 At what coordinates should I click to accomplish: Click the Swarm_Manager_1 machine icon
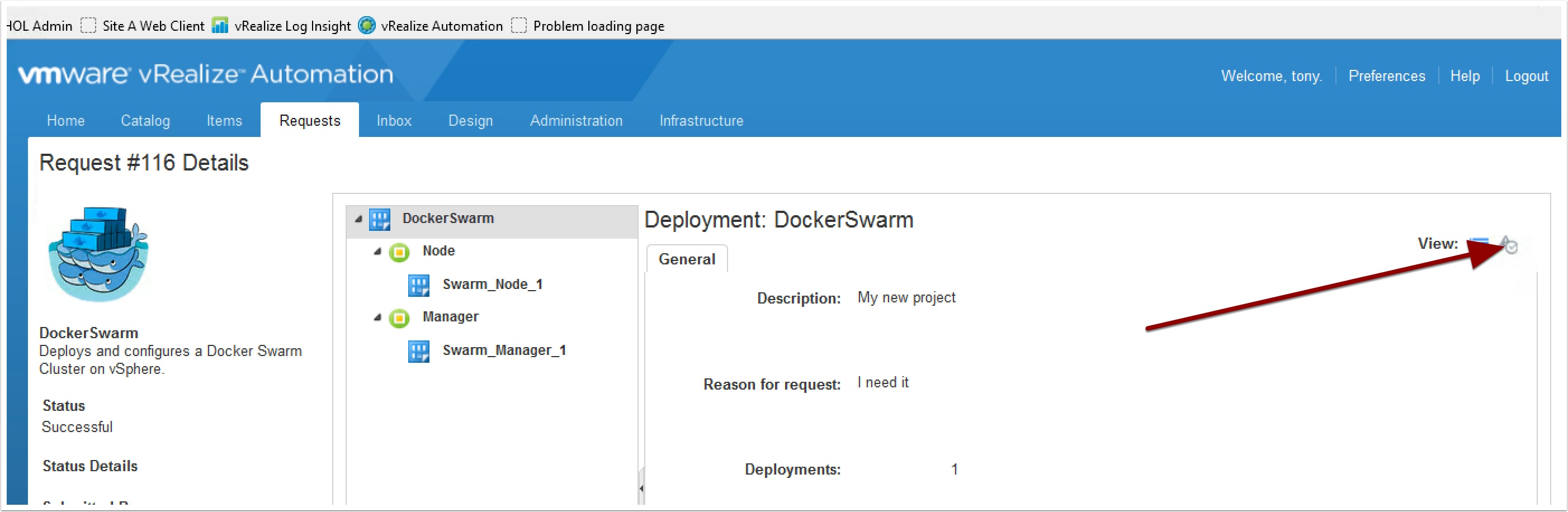419,352
